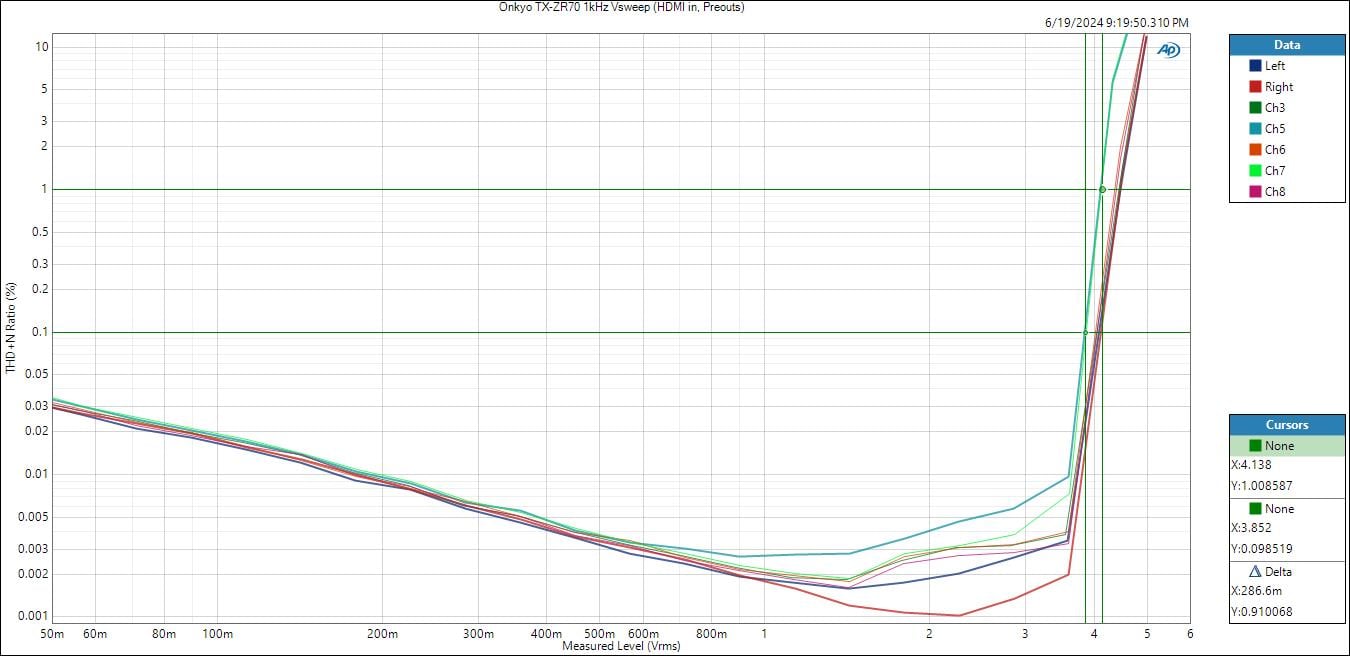The height and width of the screenshot is (656, 1350).
Task: Click the Delta triangle icon in Cursors
Action: [1255, 572]
